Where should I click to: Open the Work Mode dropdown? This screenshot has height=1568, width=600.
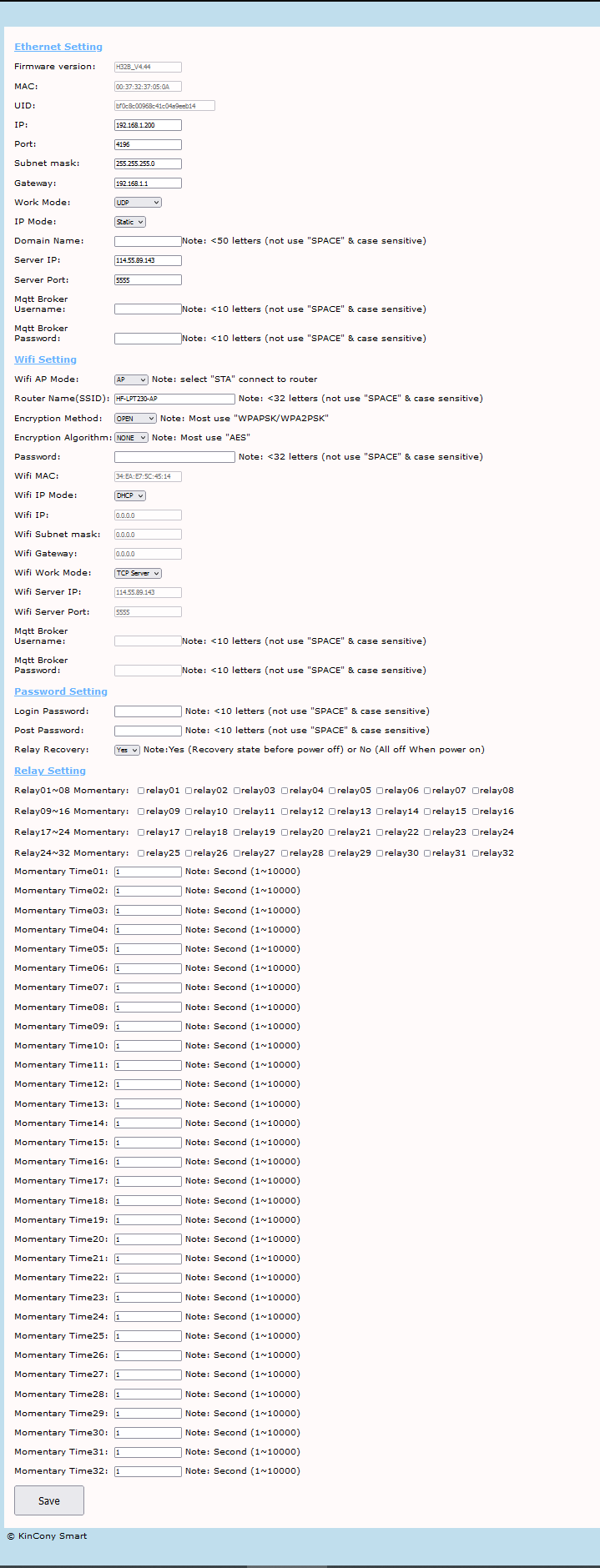[138, 203]
